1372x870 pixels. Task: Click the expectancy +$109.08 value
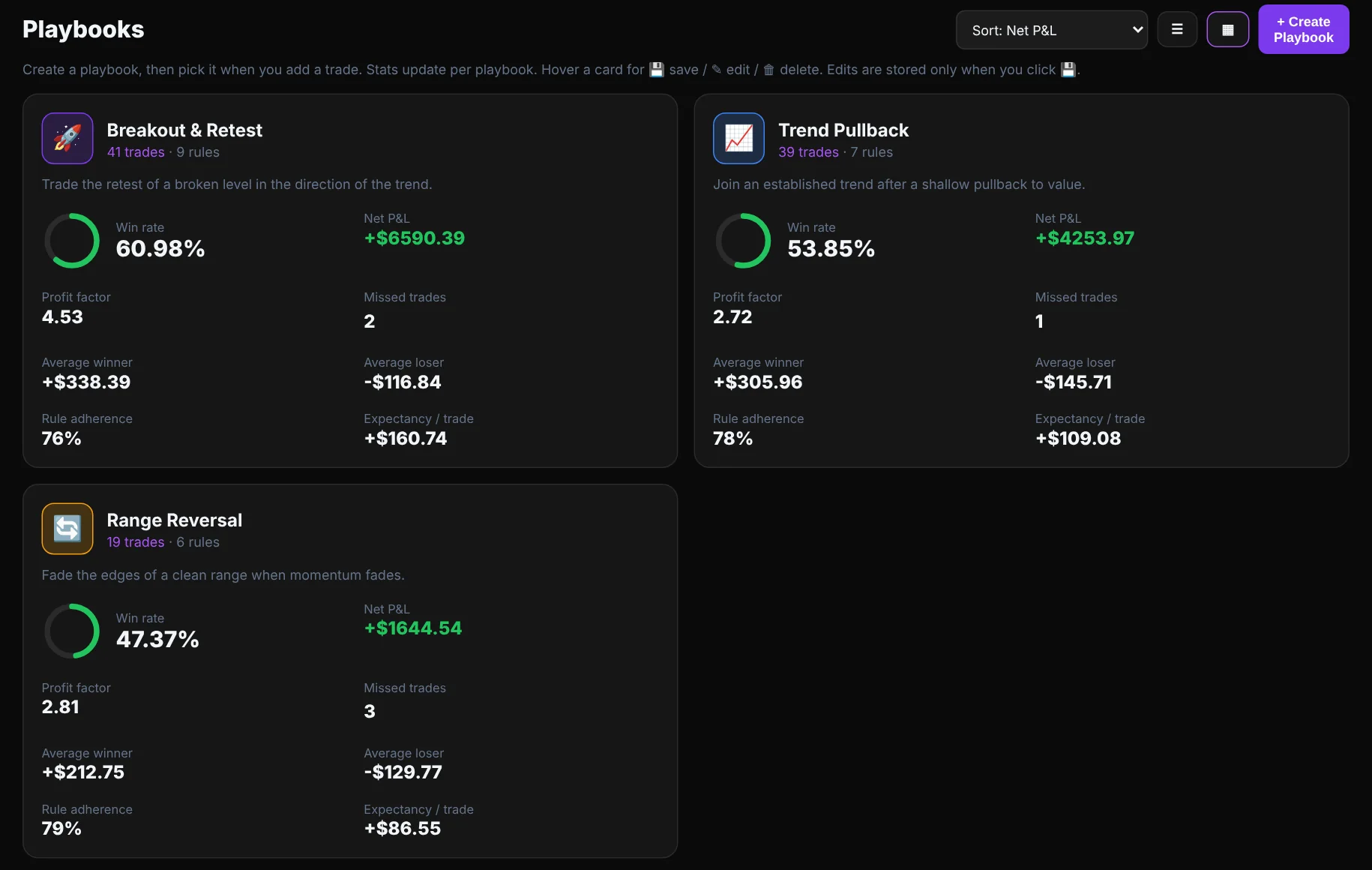1078,439
